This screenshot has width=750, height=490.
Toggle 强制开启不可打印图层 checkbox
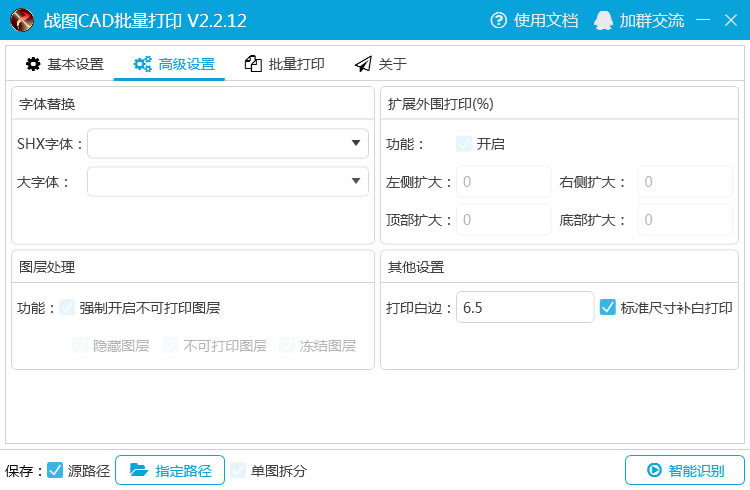pyautogui.click(x=67, y=308)
